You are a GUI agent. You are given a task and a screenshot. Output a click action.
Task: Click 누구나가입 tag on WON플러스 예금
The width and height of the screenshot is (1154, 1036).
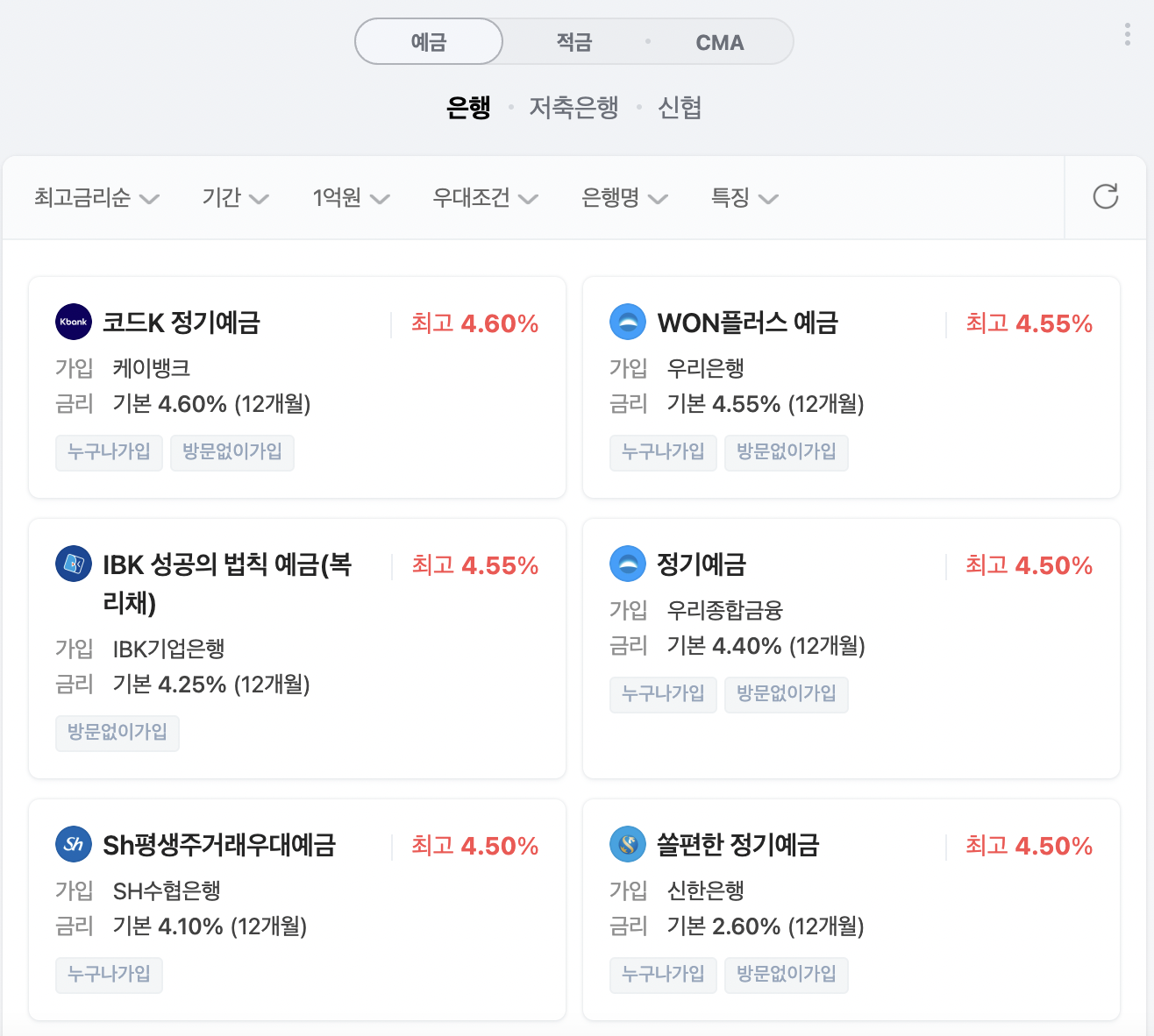pos(663,452)
